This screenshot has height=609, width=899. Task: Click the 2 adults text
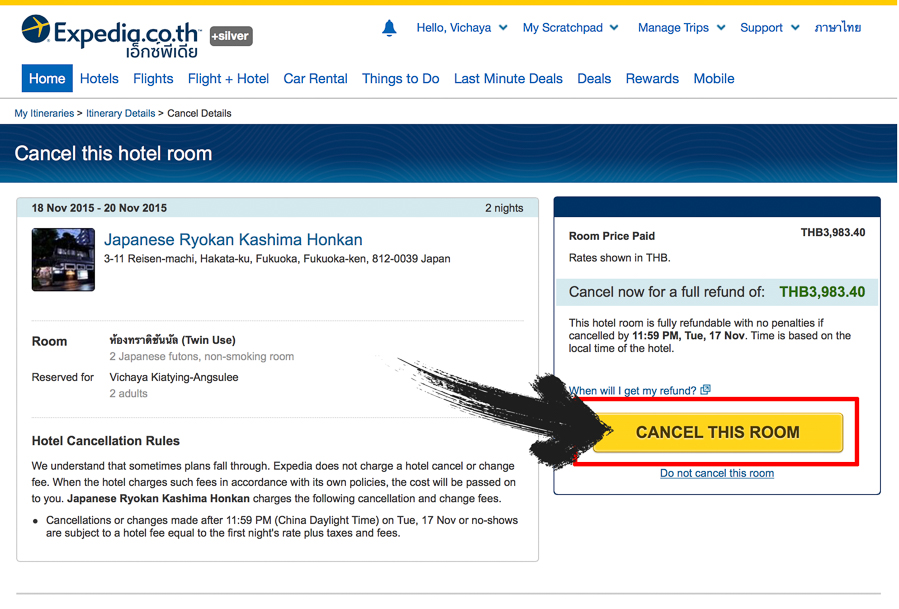click(x=128, y=393)
